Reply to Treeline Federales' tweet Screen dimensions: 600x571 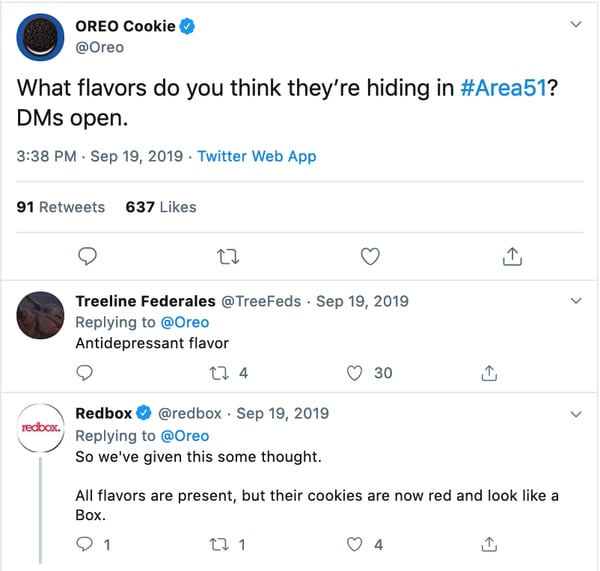85,373
